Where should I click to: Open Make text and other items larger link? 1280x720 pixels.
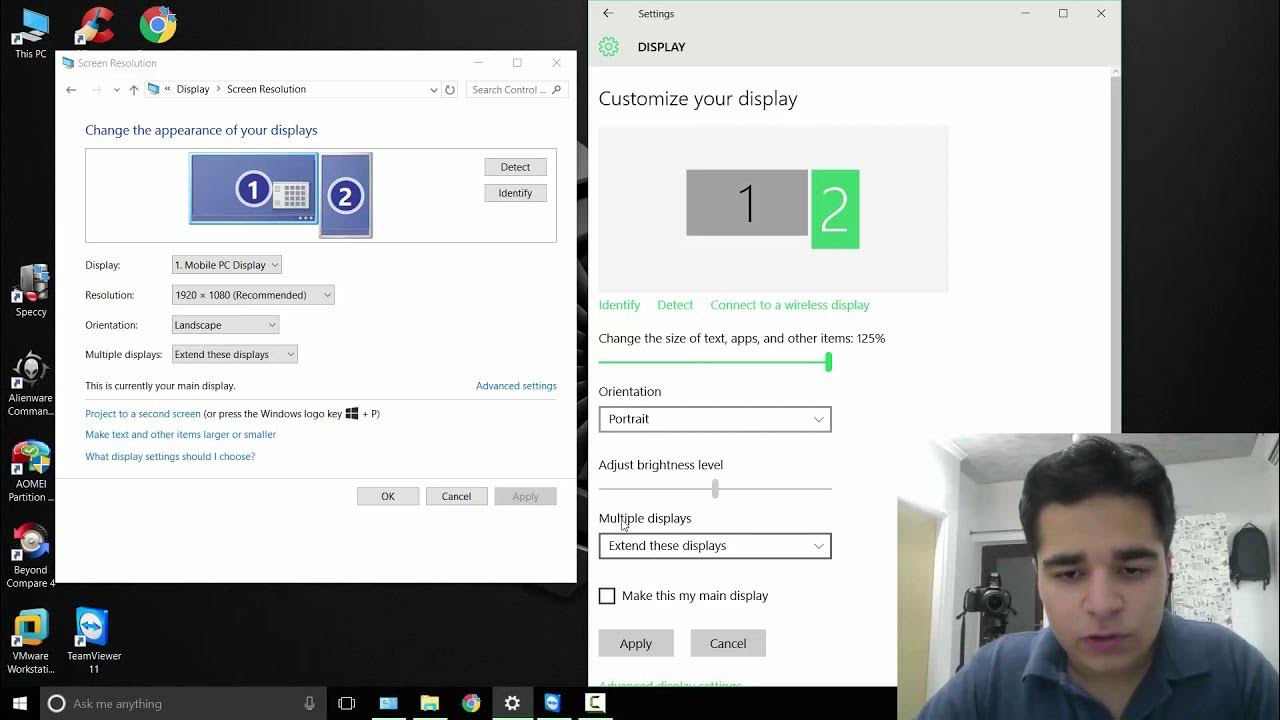[181, 435]
